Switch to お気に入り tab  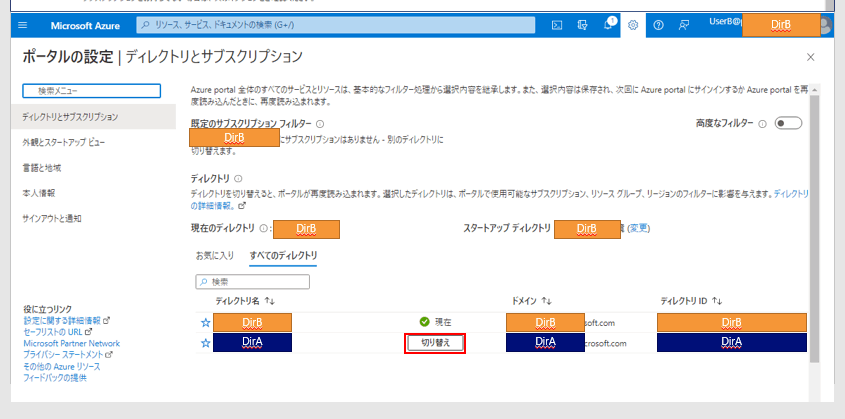pyautogui.click(x=215, y=255)
